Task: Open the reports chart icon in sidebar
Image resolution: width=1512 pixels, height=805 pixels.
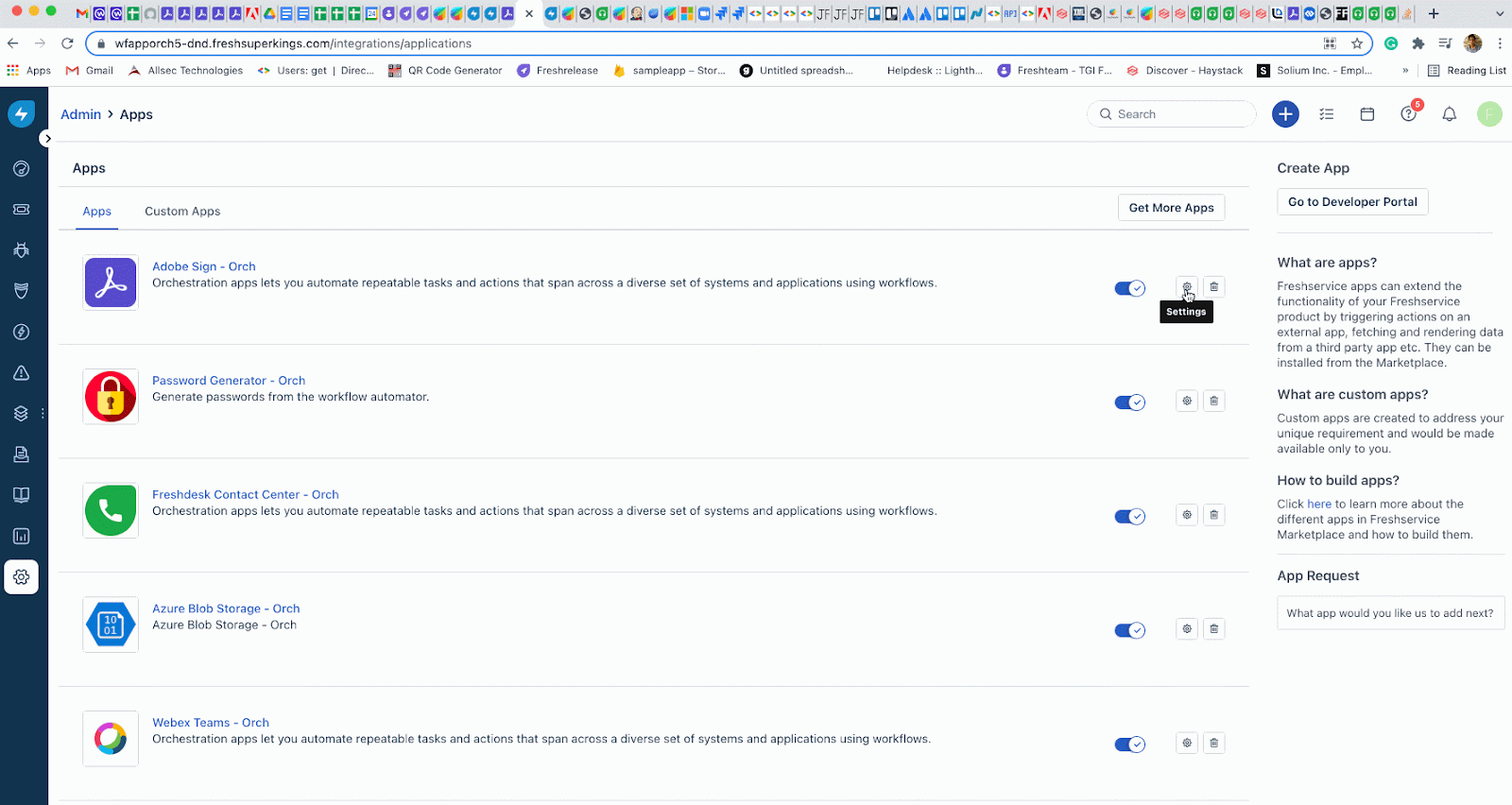Action: (x=22, y=537)
